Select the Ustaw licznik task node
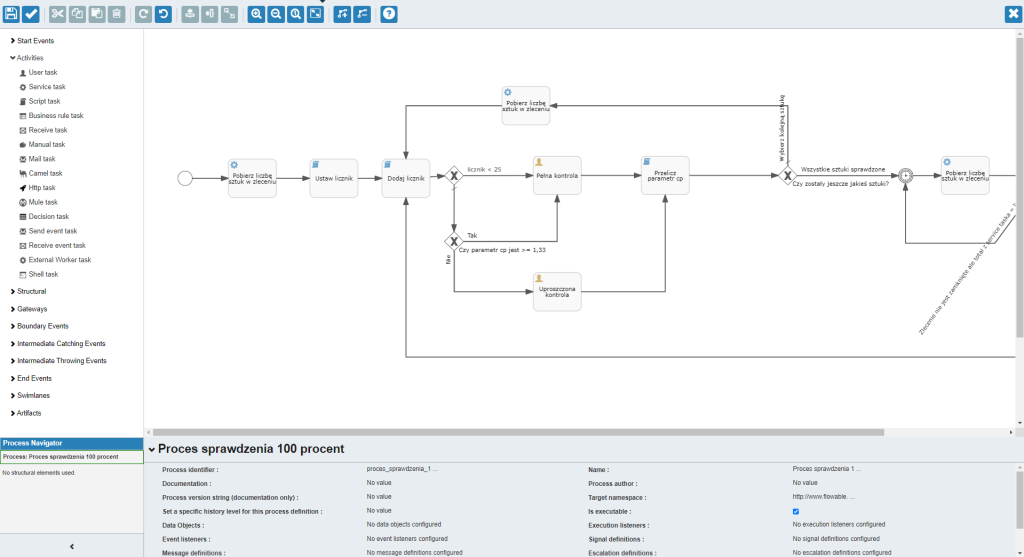This screenshot has width=1024, height=557. (334, 178)
